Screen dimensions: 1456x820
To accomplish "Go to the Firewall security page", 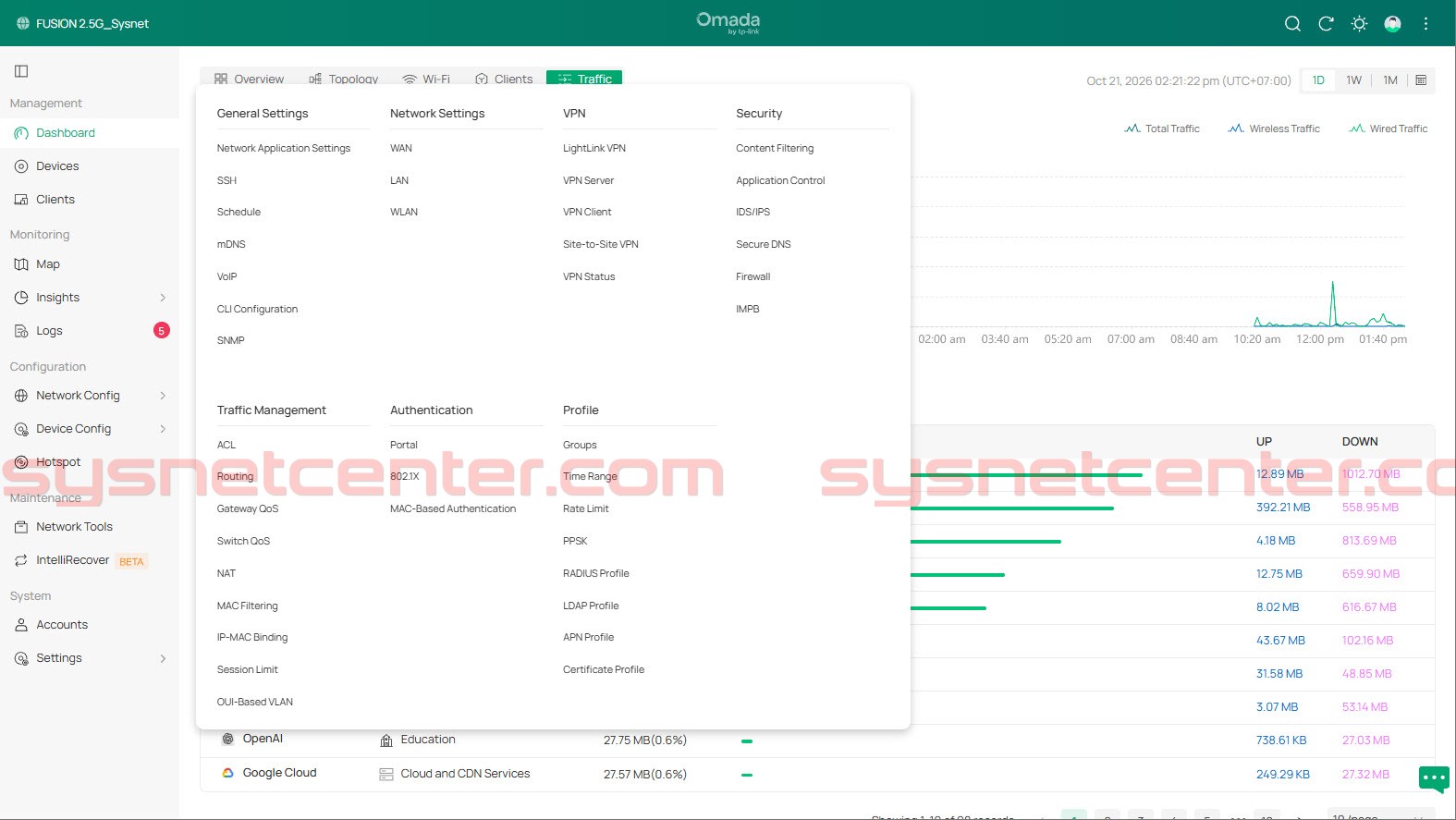I will pos(753,276).
